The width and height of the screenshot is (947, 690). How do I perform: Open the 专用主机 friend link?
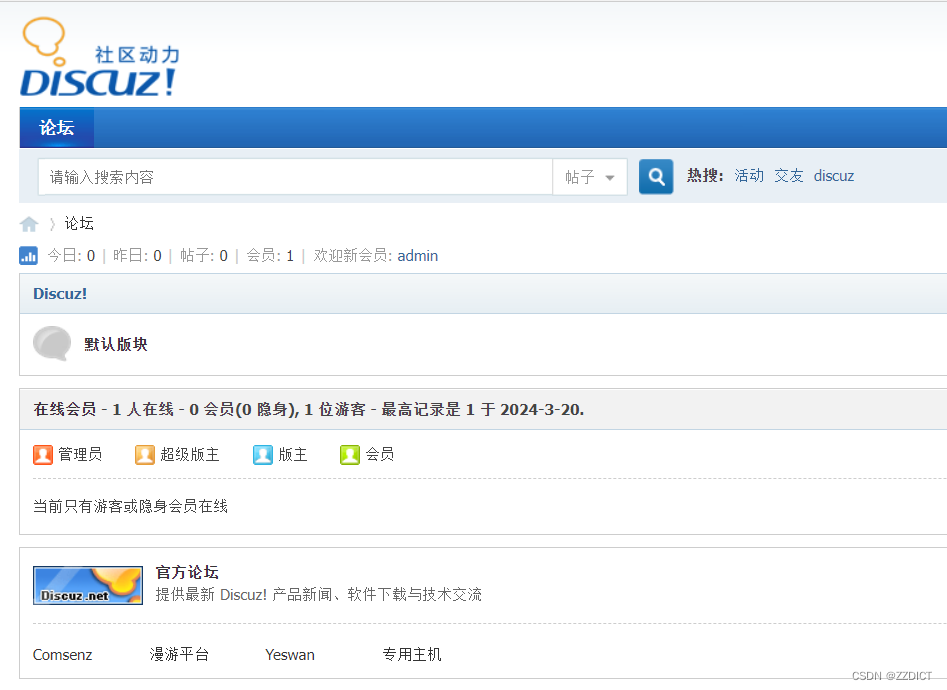[x=412, y=654]
